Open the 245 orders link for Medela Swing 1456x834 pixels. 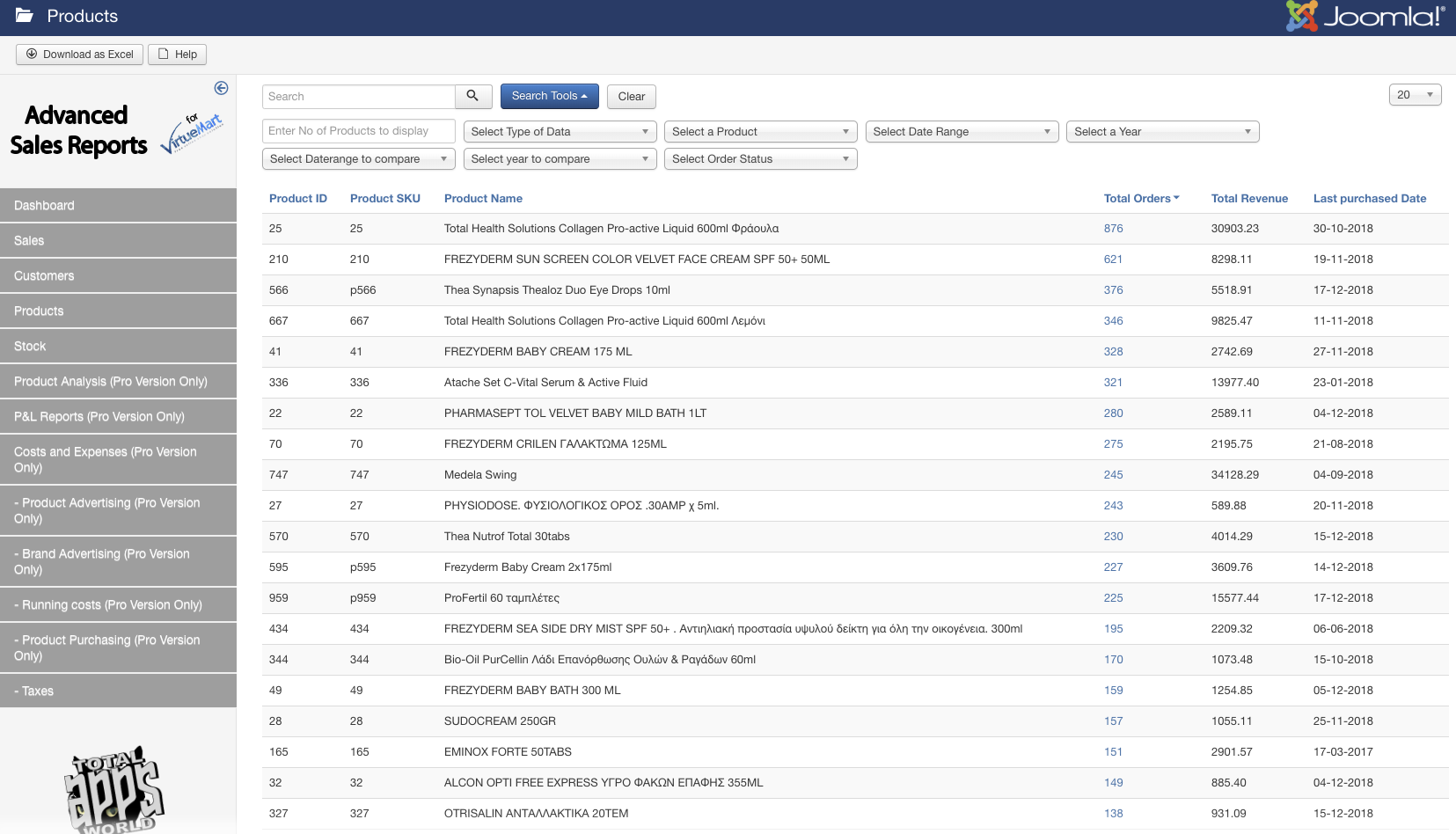(1113, 475)
